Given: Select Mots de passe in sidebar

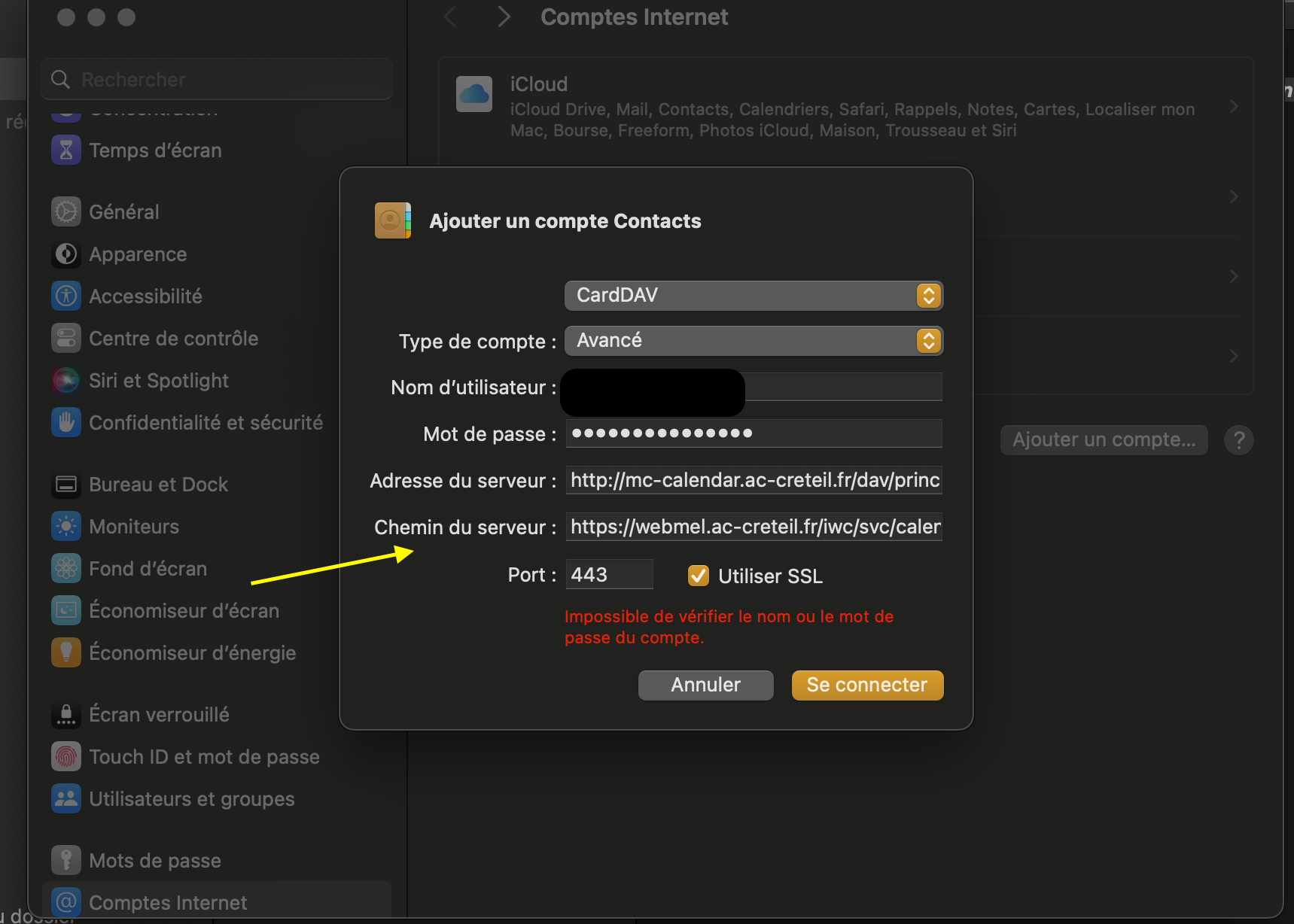Looking at the screenshot, I should pyautogui.click(x=216, y=860).
